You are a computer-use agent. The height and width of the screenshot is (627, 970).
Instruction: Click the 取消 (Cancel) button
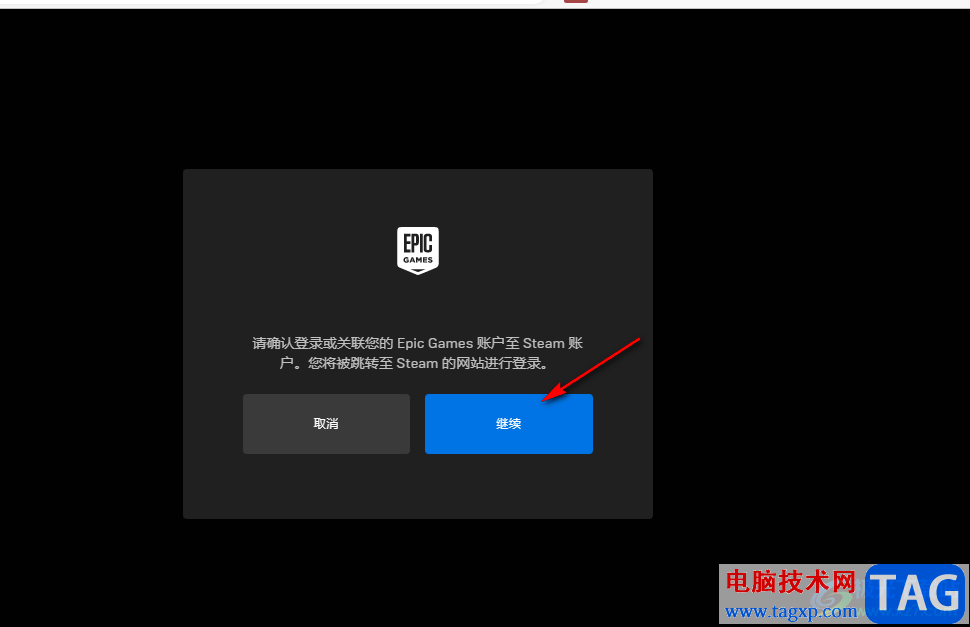click(x=326, y=424)
